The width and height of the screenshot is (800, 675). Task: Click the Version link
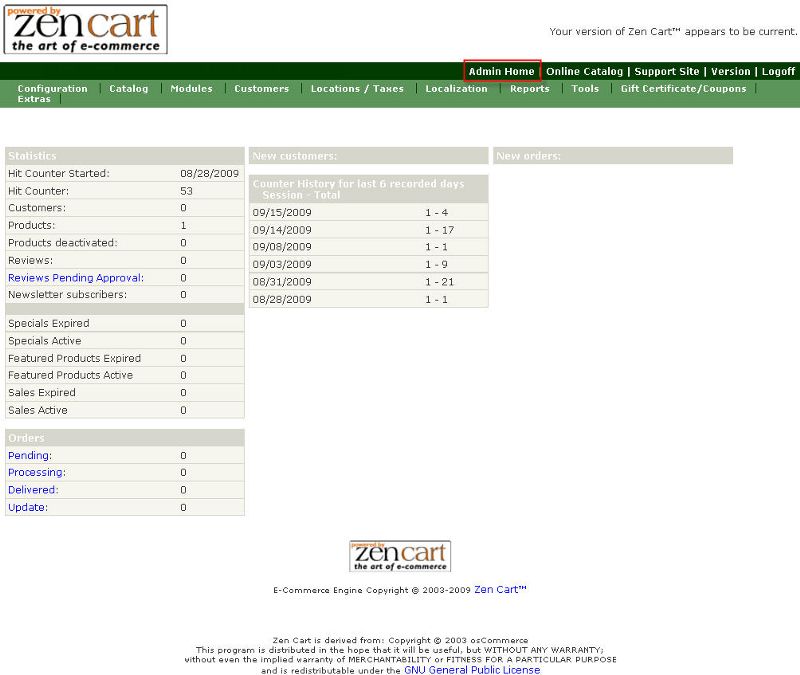point(730,72)
